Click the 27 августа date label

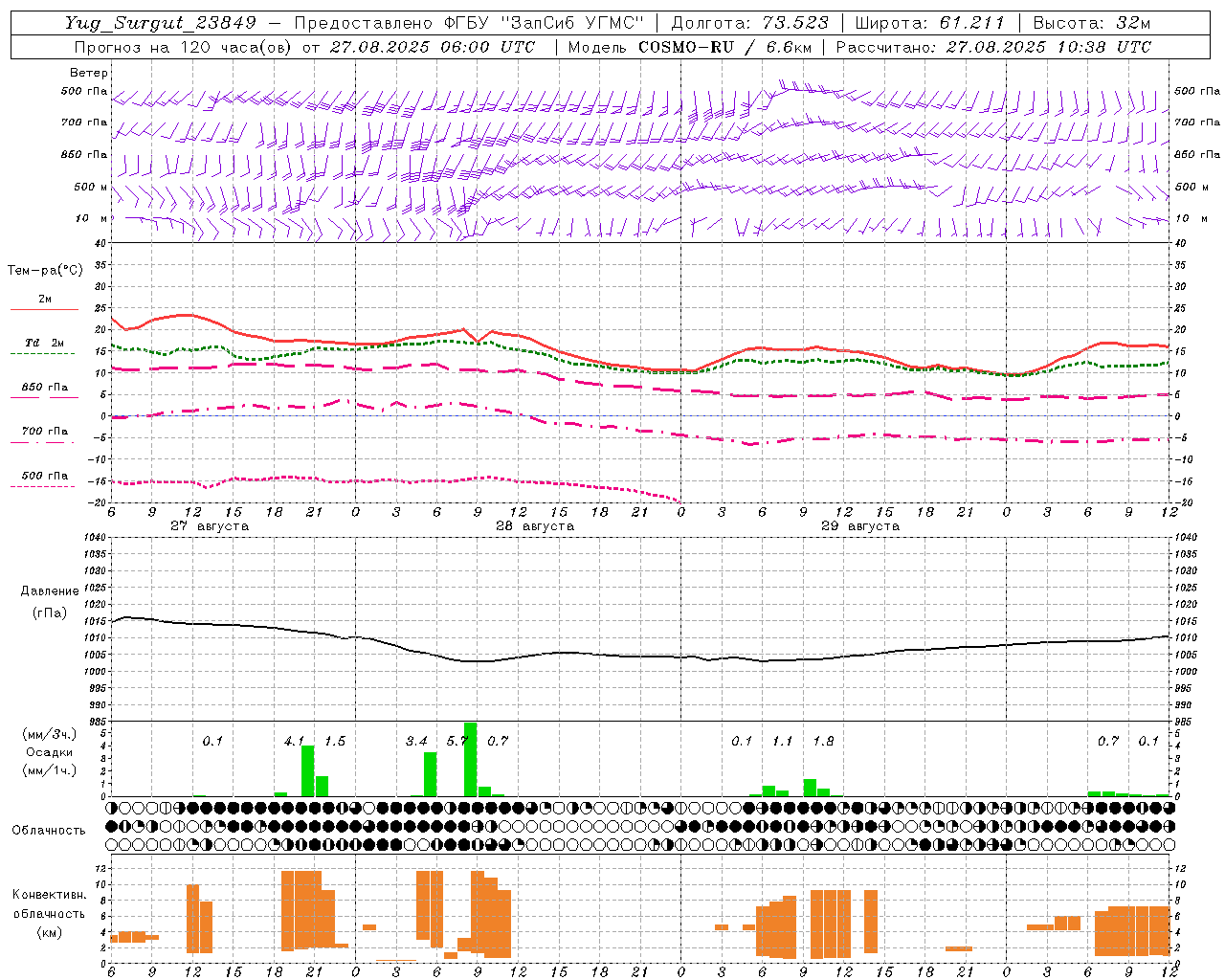click(x=210, y=526)
